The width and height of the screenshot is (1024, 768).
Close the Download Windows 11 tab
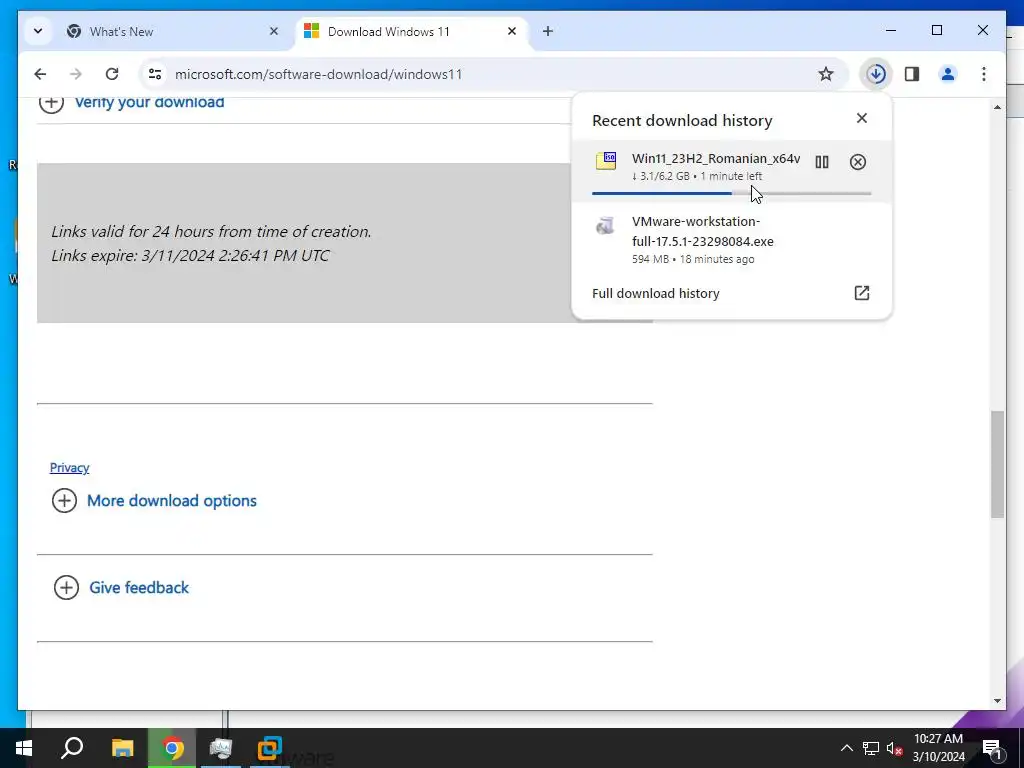coord(512,31)
